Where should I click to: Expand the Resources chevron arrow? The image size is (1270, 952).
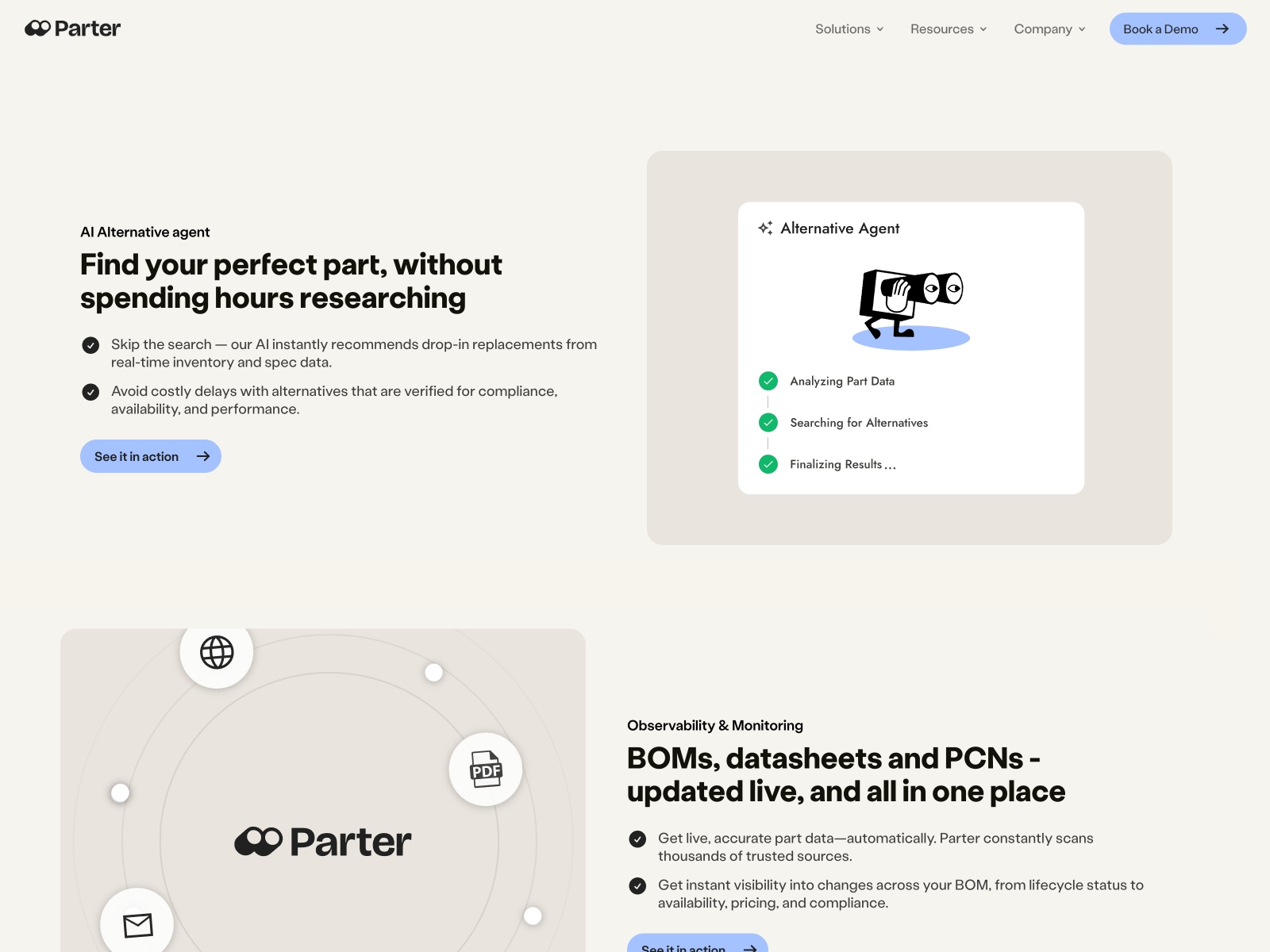(983, 29)
